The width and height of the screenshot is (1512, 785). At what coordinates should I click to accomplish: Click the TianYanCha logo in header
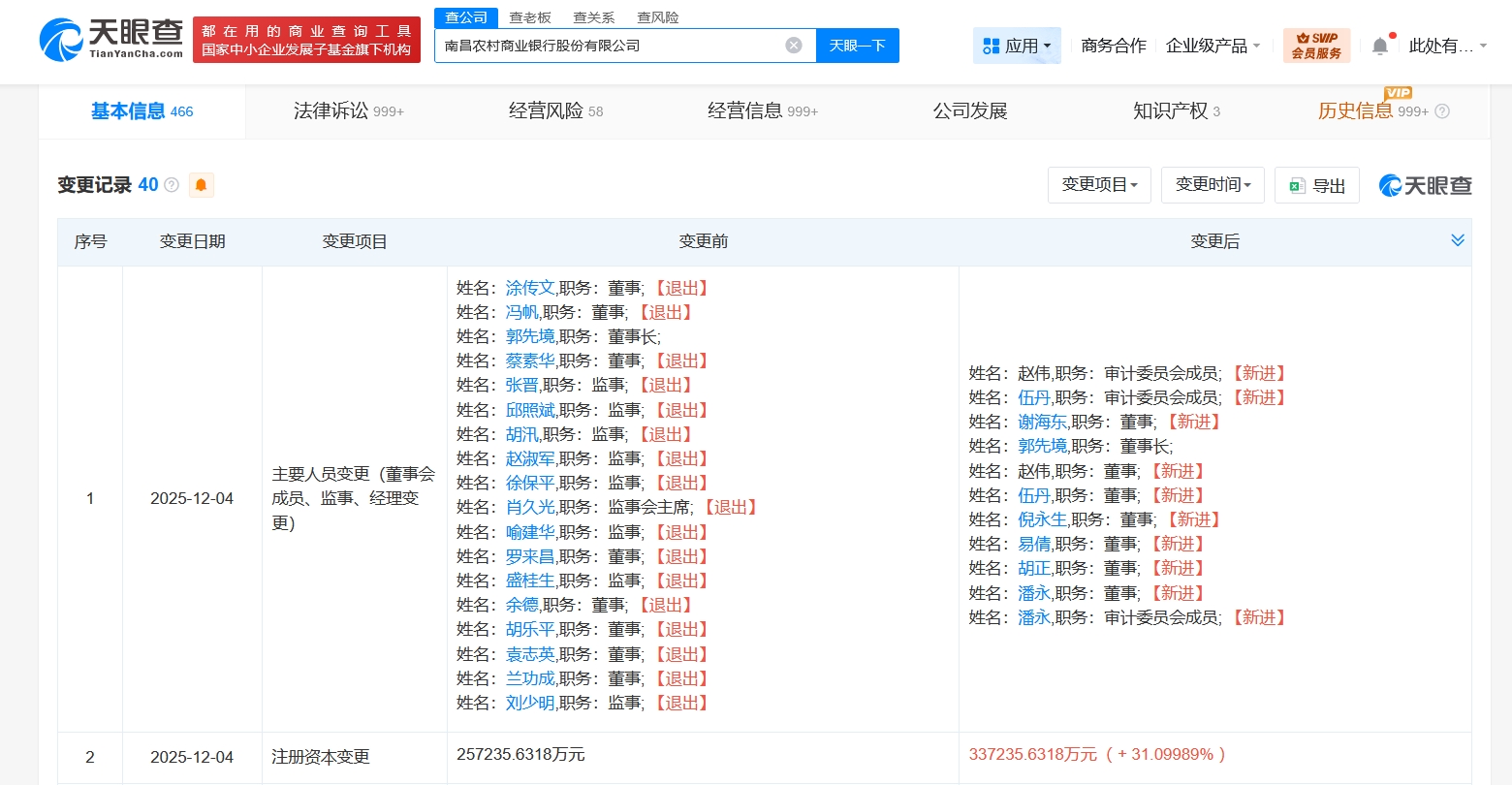(110, 39)
